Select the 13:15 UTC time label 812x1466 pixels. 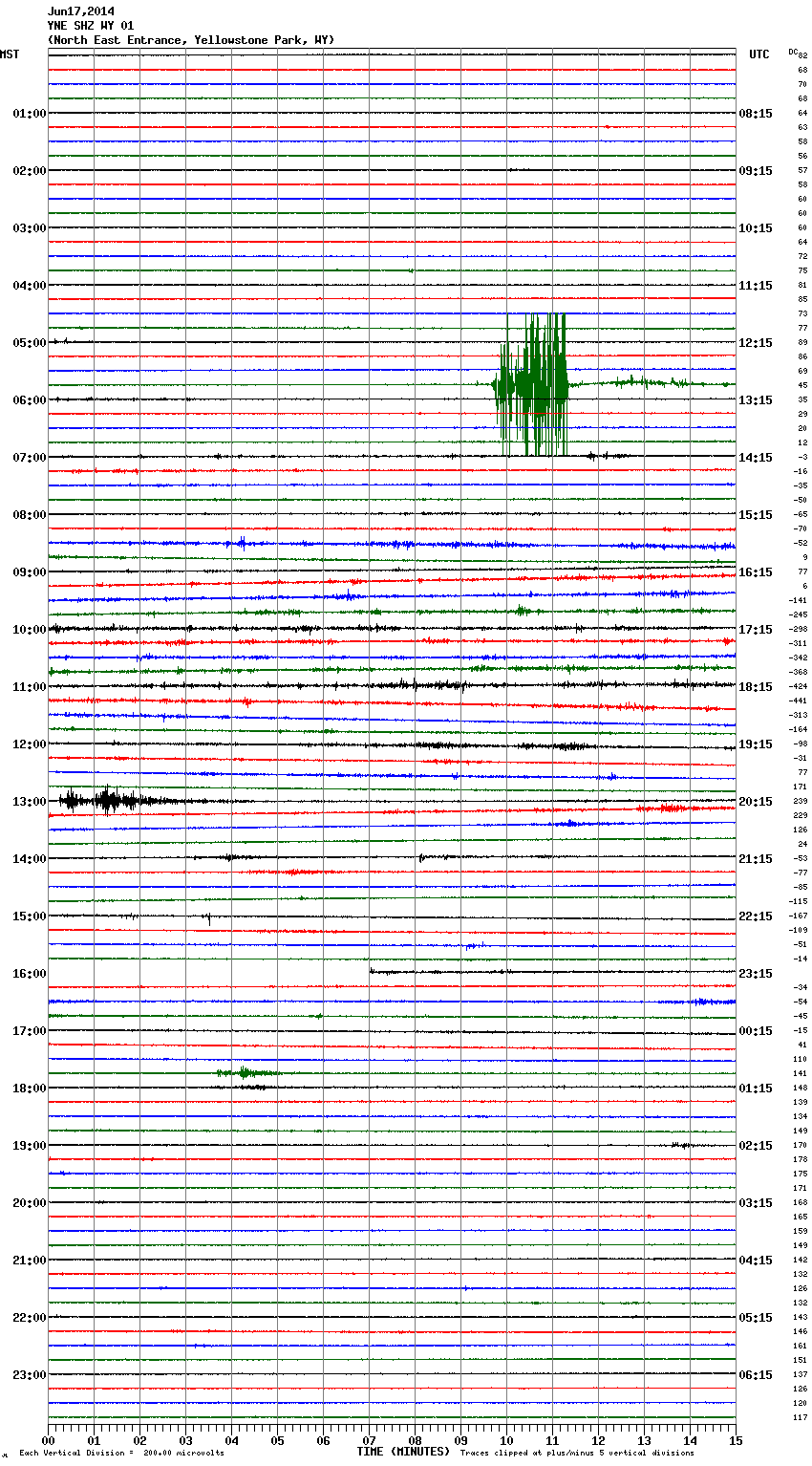pos(756,400)
